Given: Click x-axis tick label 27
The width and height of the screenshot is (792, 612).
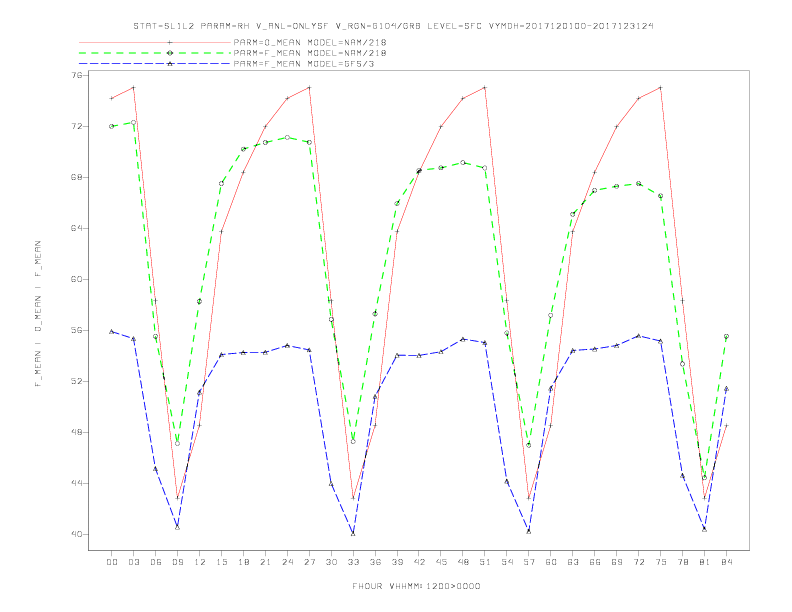Looking at the screenshot, I should (x=309, y=562).
